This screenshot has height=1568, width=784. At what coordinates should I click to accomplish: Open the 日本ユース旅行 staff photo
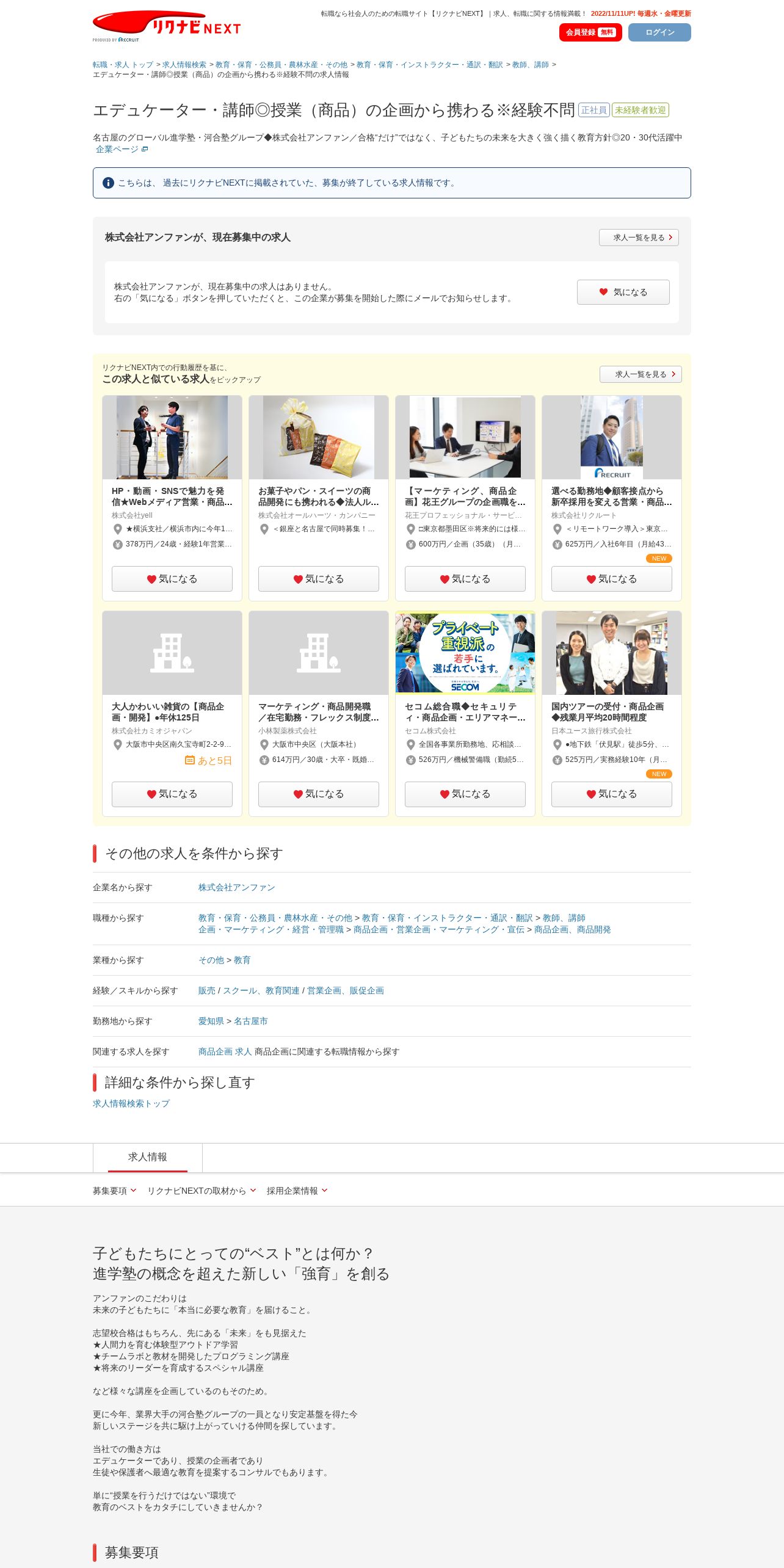[x=612, y=653]
